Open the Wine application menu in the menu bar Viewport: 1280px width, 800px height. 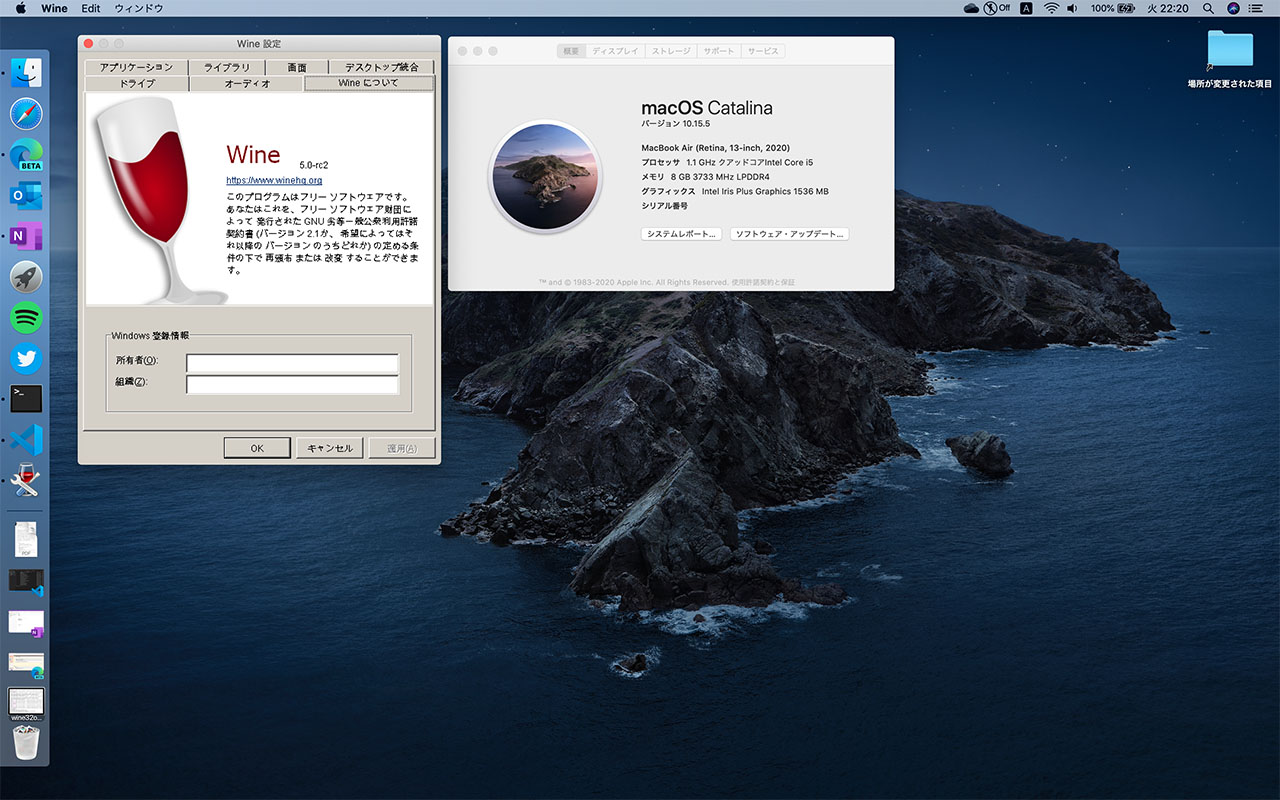(x=55, y=8)
